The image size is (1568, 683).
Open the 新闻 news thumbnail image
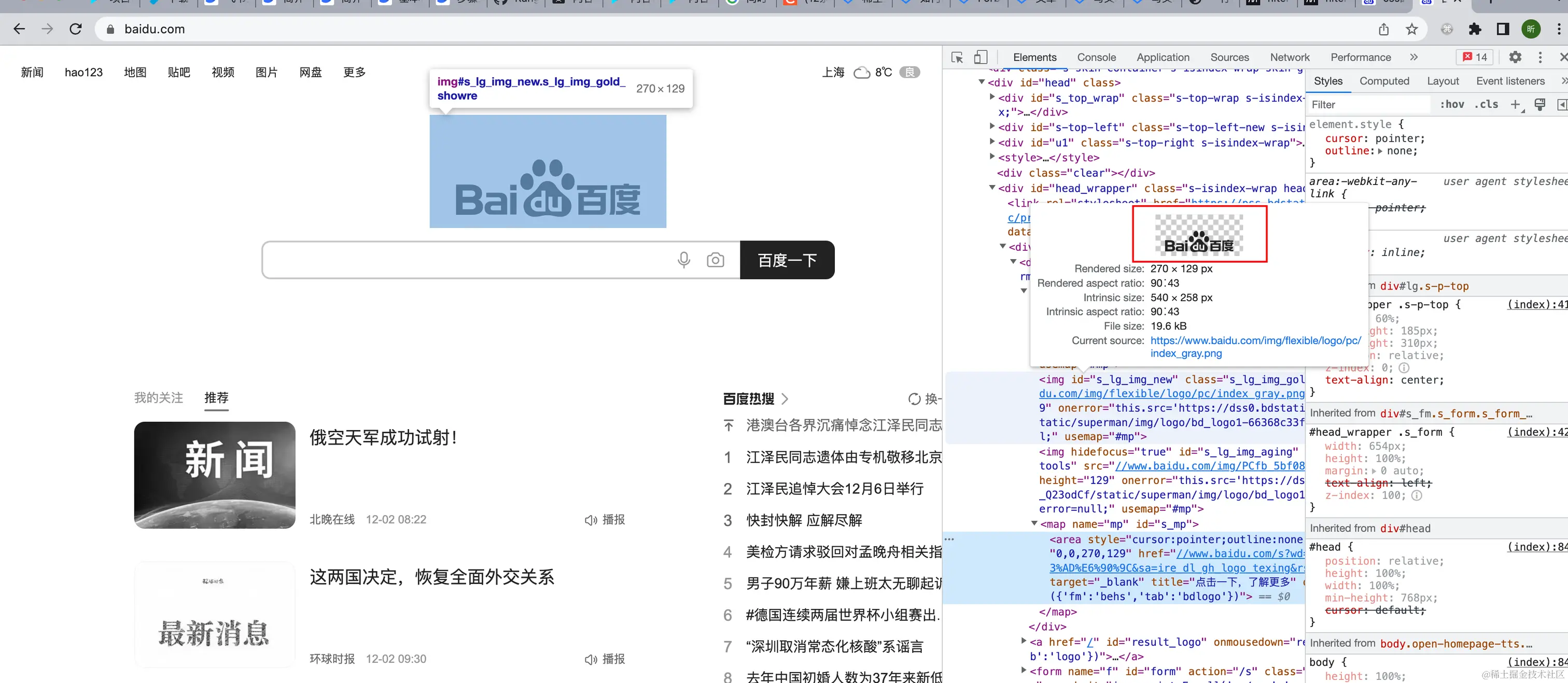click(x=214, y=475)
